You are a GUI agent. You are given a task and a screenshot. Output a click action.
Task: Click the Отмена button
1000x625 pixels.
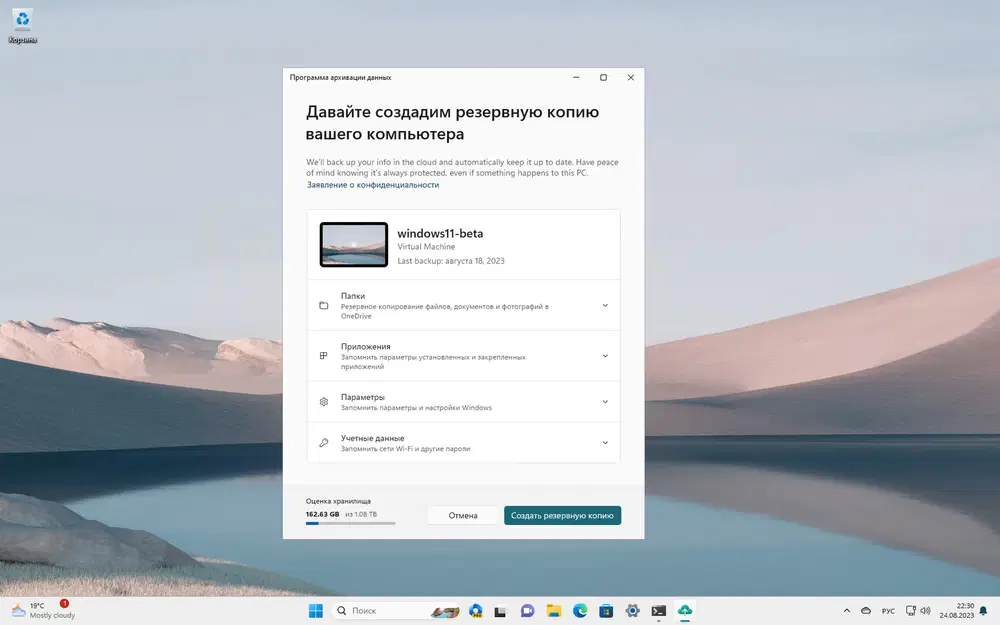(x=462, y=515)
